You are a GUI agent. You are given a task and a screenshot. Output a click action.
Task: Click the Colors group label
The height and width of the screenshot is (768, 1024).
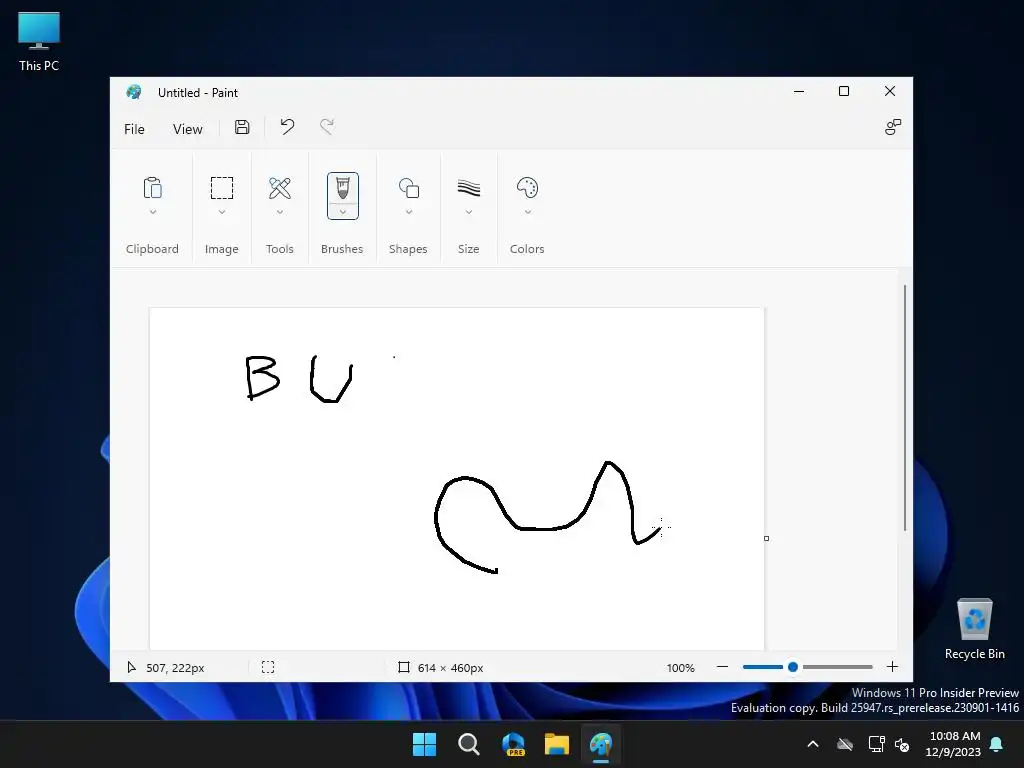coord(527,249)
